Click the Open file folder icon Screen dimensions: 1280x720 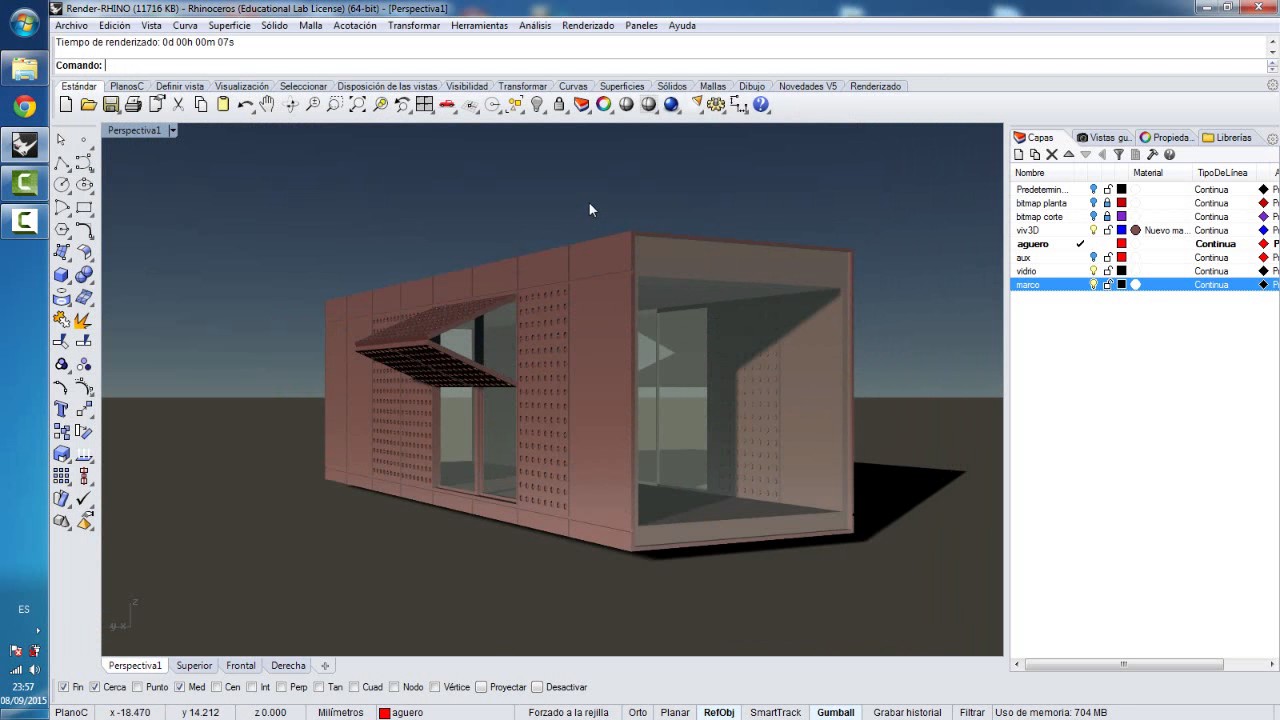(x=88, y=104)
